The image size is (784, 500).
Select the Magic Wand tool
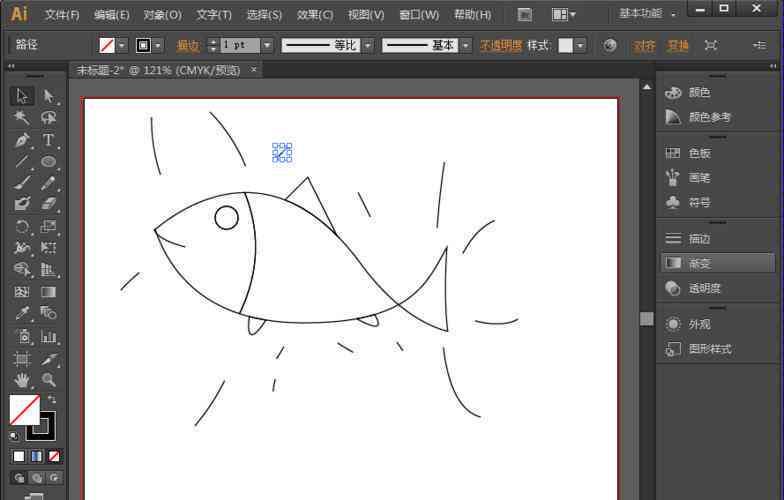pos(22,118)
